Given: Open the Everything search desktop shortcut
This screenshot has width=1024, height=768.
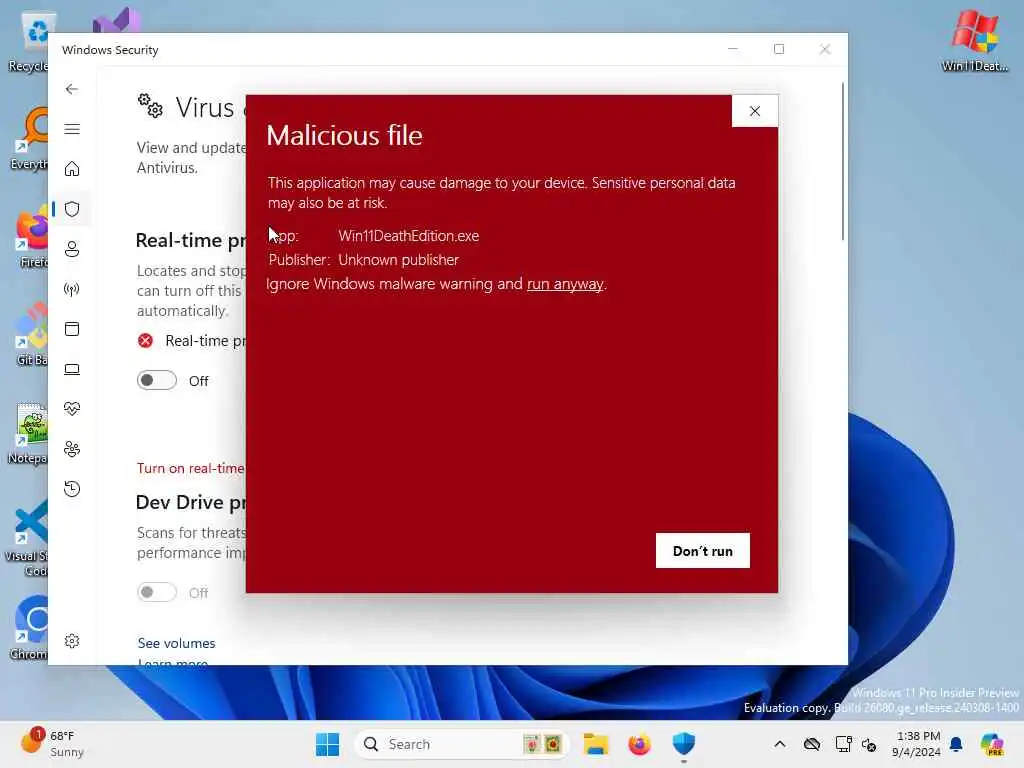Looking at the screenshot, I should click(30, 138).
